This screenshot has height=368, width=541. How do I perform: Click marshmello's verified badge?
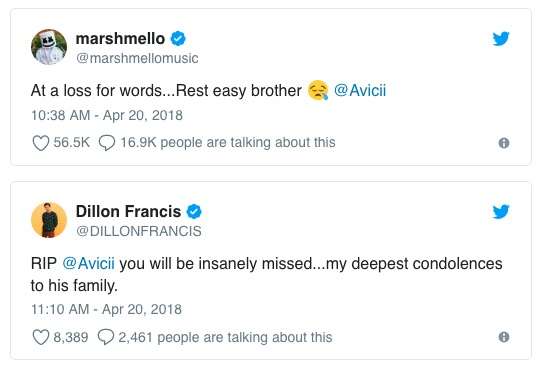178,38
